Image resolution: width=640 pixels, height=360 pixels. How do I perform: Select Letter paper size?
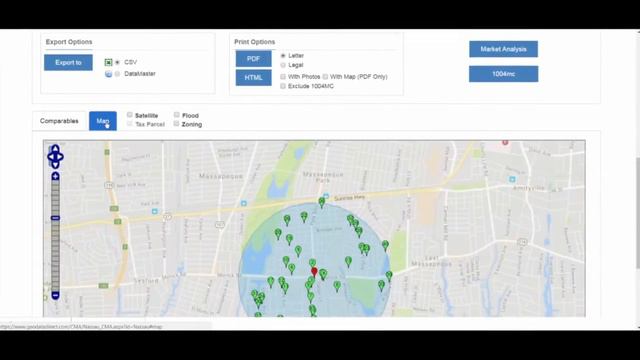(x=283, y=56)
